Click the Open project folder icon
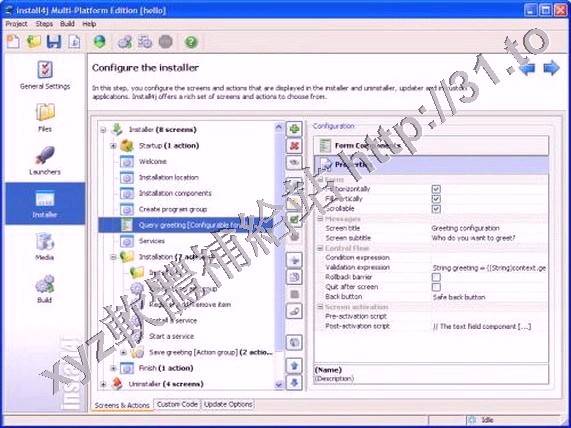571x428 pixels. coord(34,42)
